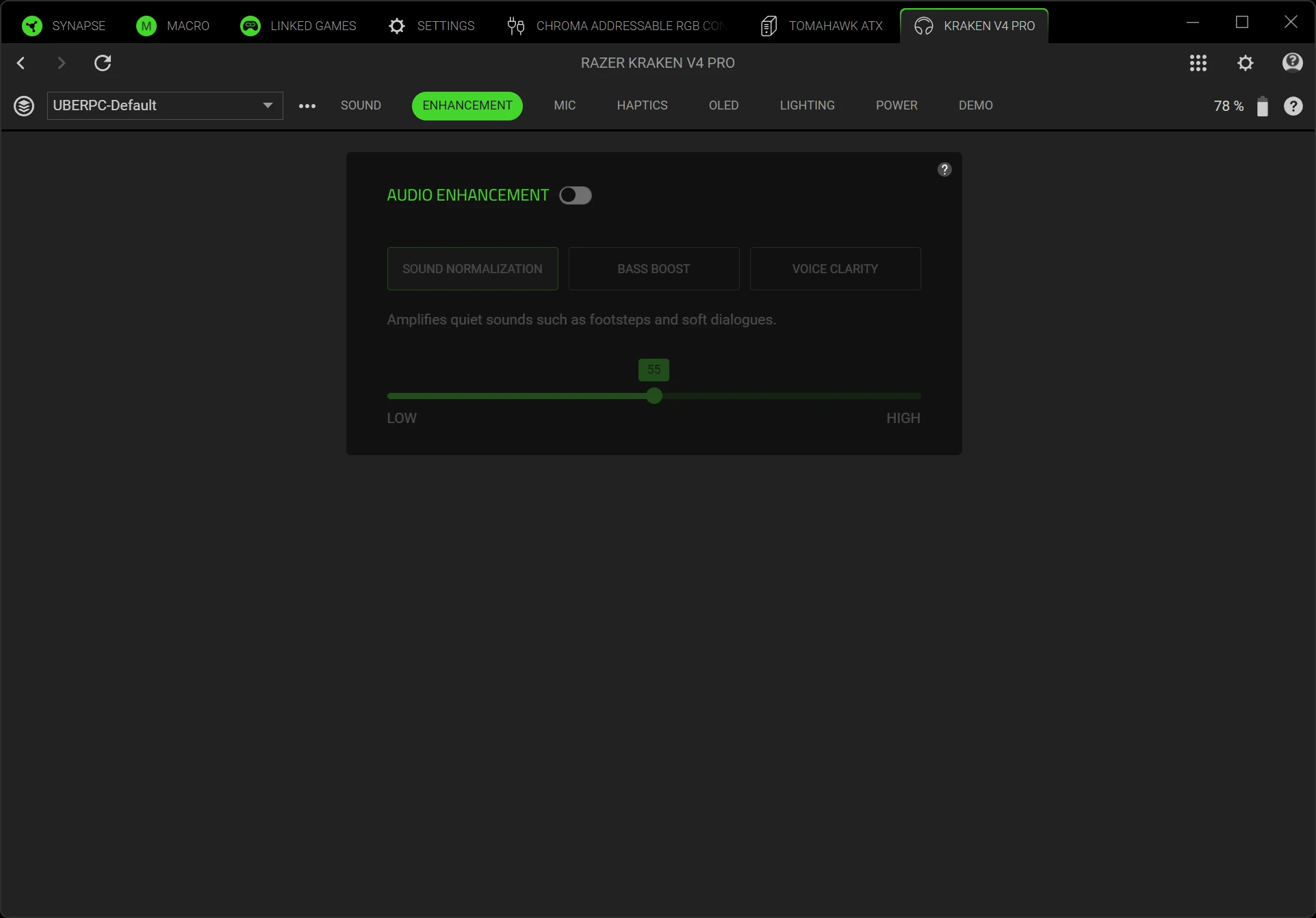Image resolution: width=1316 pixels, height=918 pixels.
Task: Open the Tomahawk ATX device tab
Action: click(822, 26)
